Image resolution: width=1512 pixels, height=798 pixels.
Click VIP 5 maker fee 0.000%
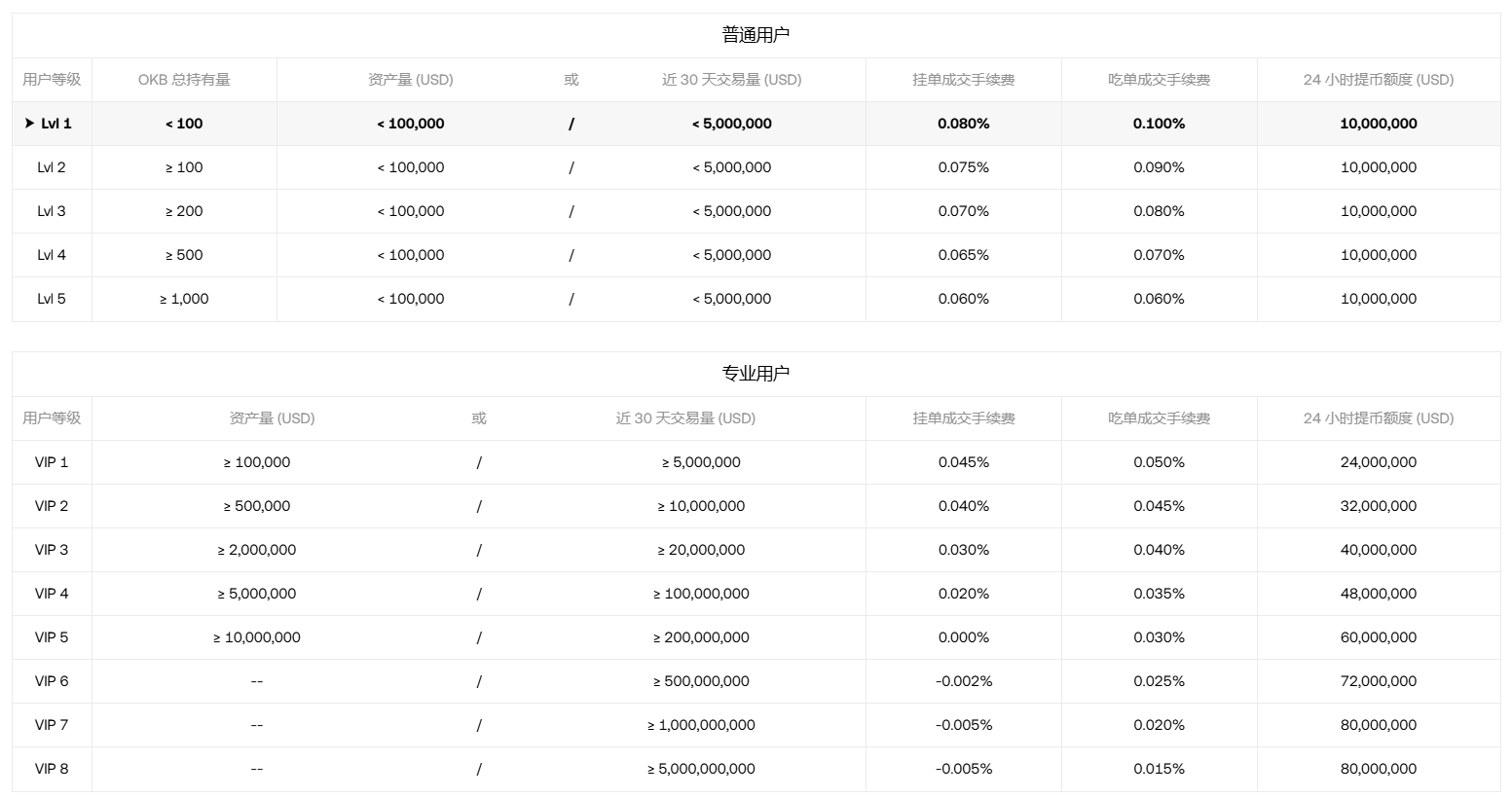click(963, 637)
